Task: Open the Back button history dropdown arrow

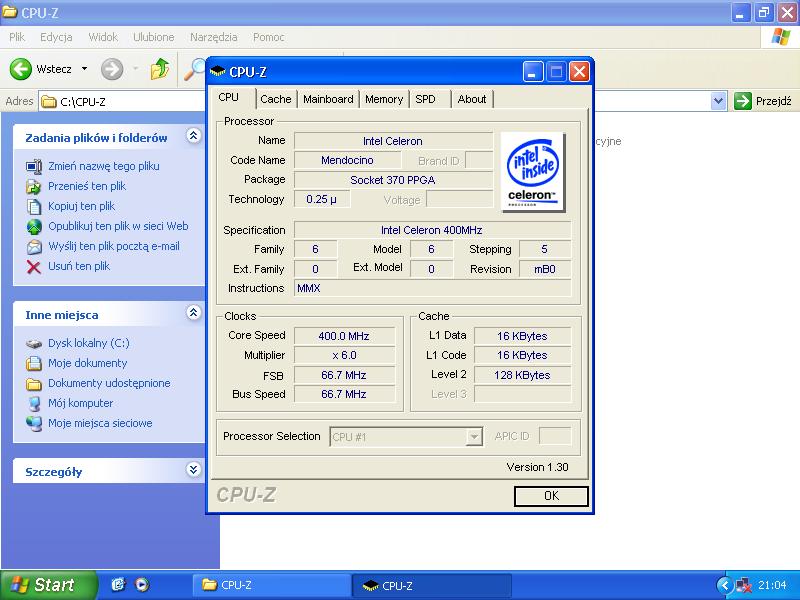Action: (85, 69)
